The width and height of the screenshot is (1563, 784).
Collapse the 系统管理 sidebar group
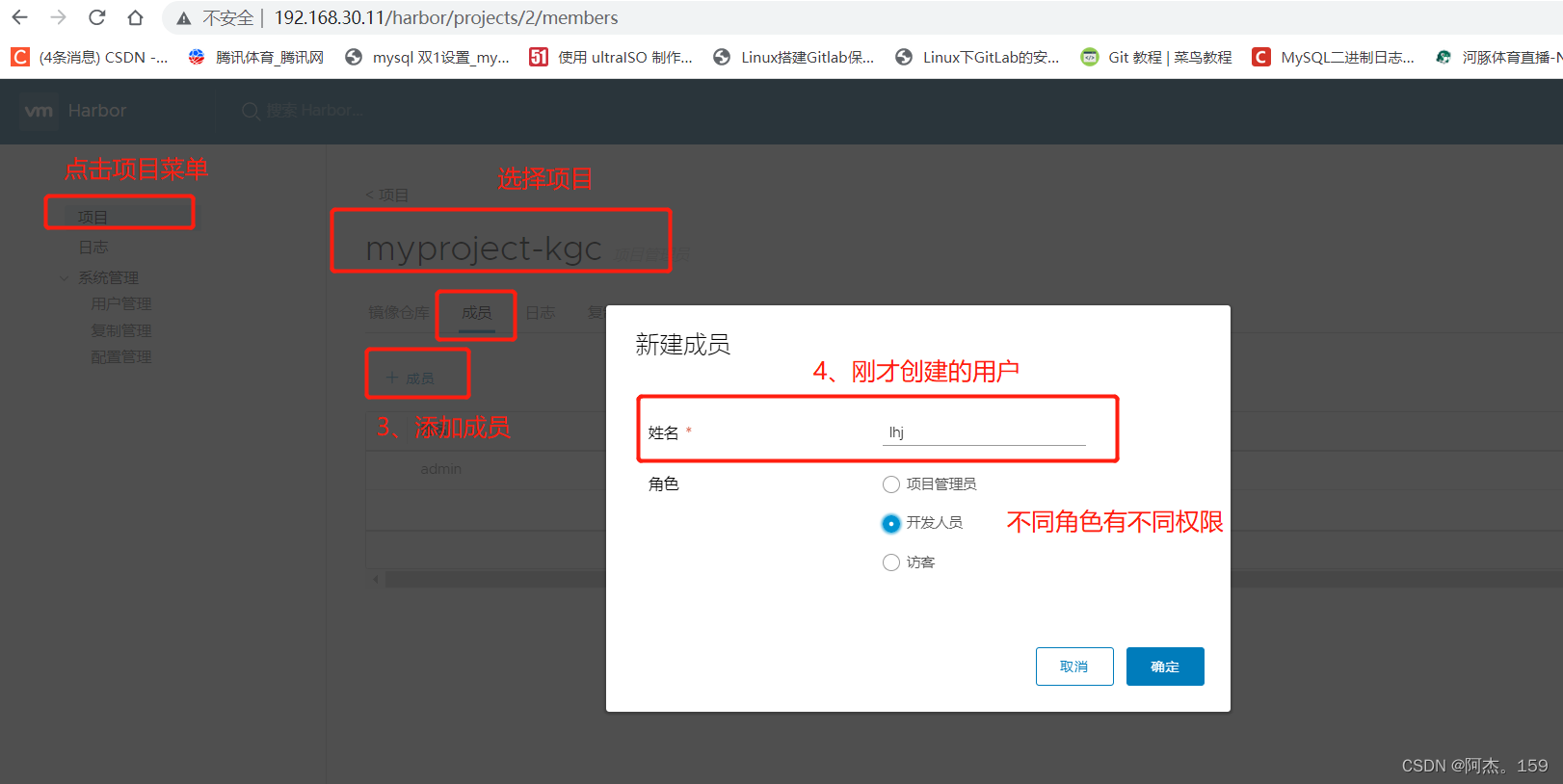64,277
